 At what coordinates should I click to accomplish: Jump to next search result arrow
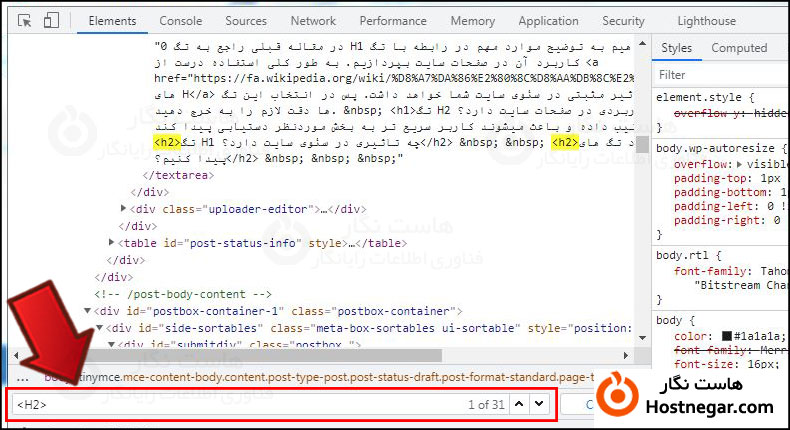coord(540,404)
